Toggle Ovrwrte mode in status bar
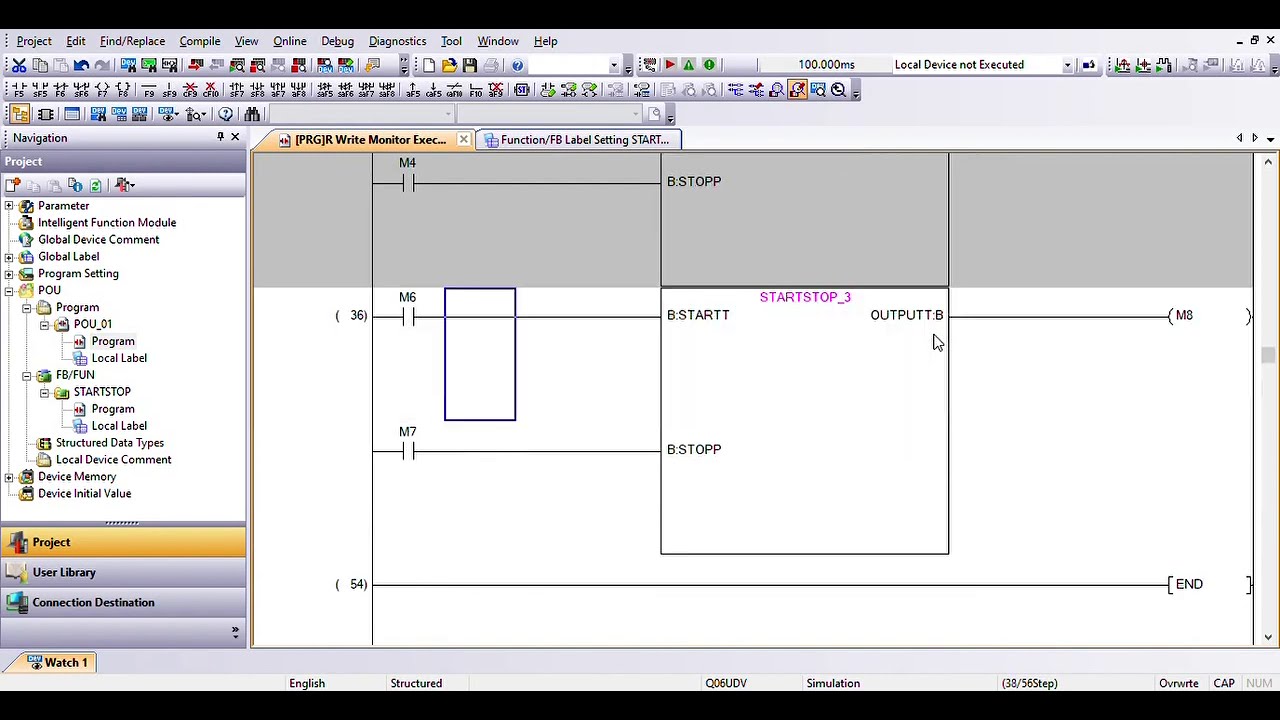1280x720 pixels. (x=1178, y=683)
